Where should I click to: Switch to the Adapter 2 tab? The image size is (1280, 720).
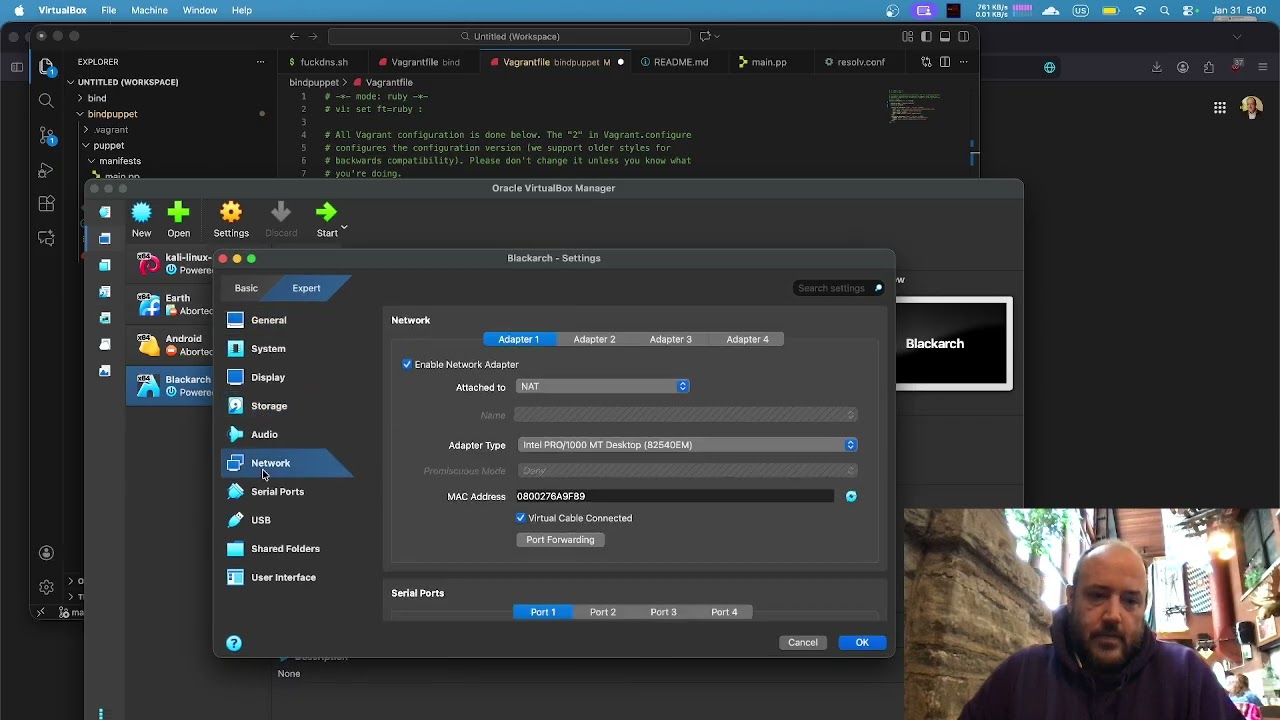tap(594, 340)
